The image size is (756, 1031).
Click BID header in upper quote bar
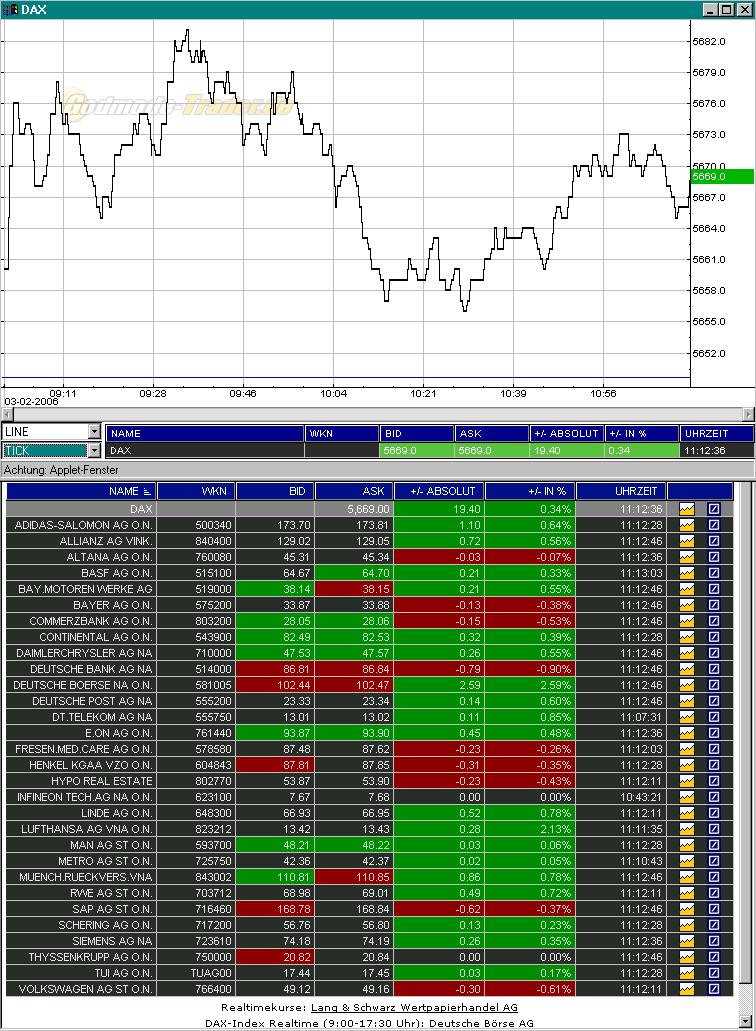[x=417, y=433]
